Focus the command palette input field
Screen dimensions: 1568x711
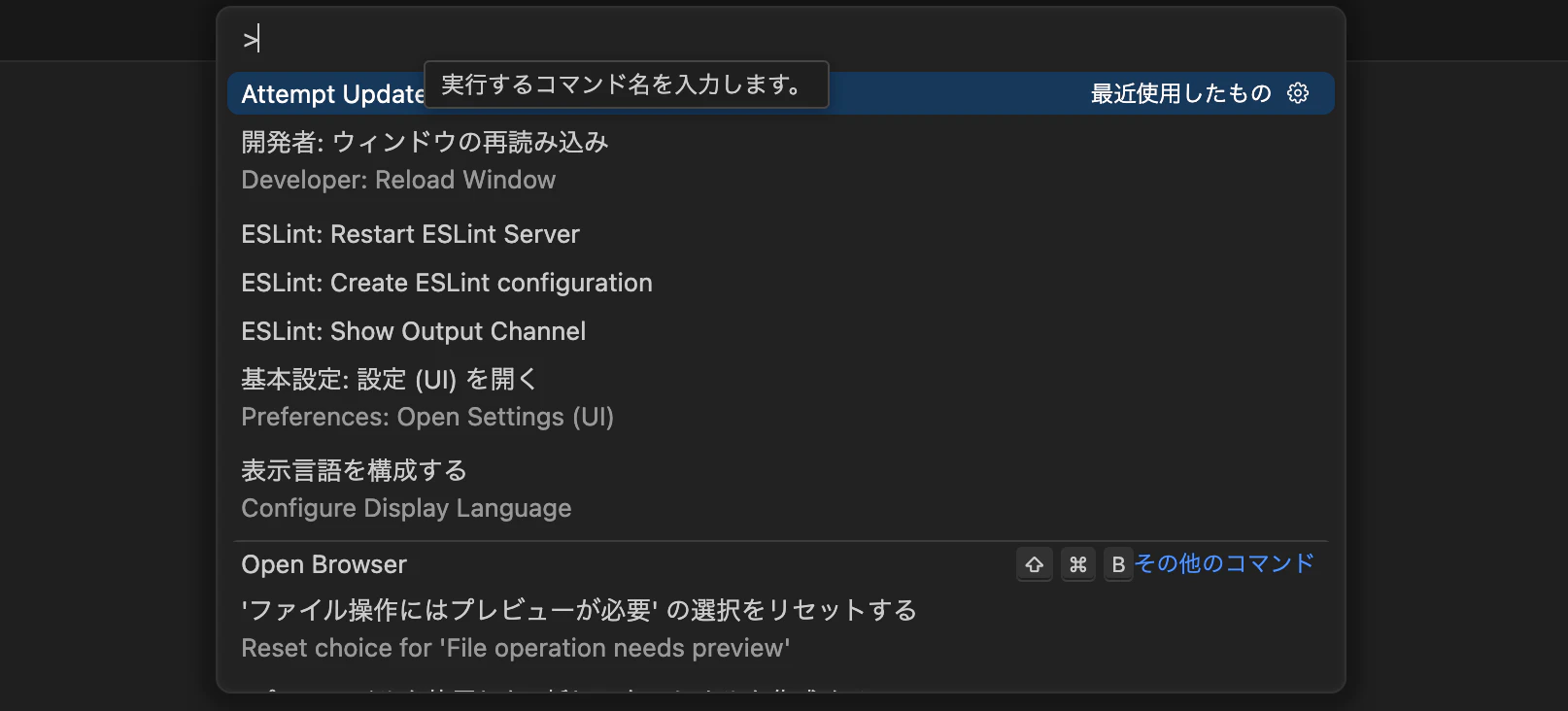pyautogui.click(x=780, y=40)
